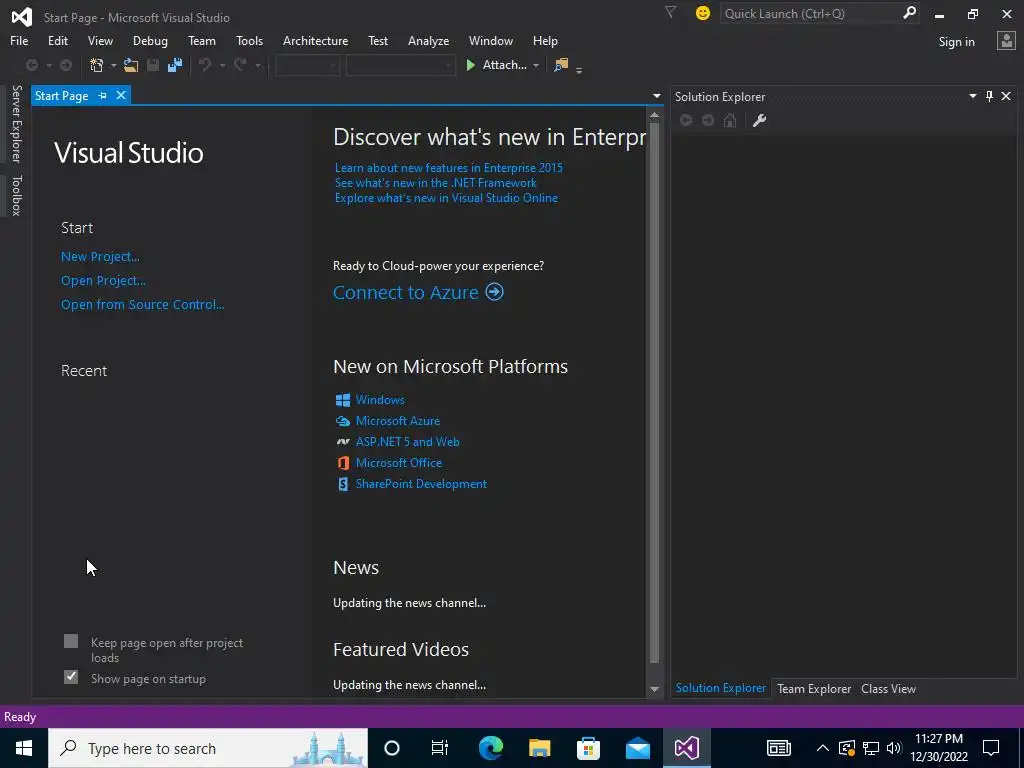Click the New Project... link
Image resolution: width=1024 pixels, height=768 pixels.
pos(100,257)
